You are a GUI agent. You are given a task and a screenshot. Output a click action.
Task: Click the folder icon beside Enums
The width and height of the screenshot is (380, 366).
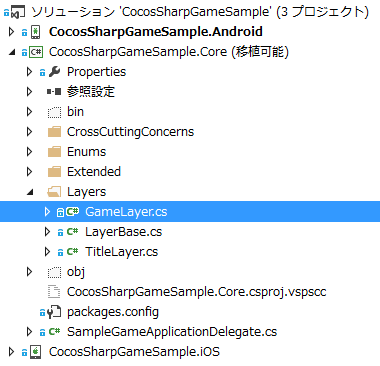pos(54,152)
